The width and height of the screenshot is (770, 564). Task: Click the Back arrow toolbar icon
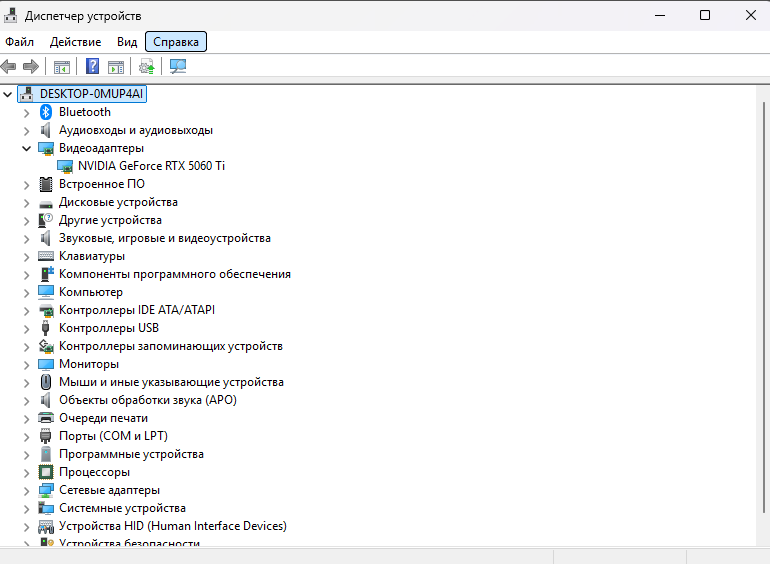(8, 66)
